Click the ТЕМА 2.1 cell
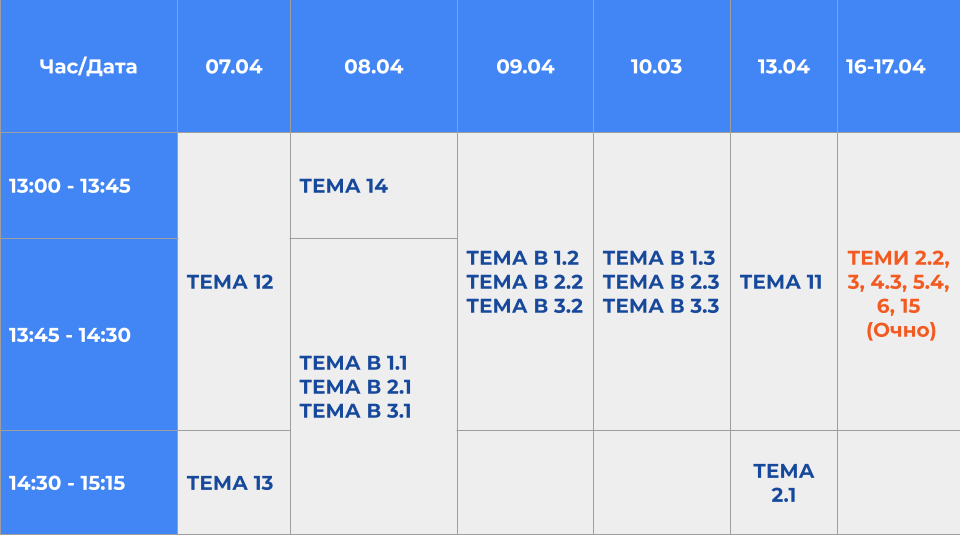This screenshot has width=960, height=540. (x=784, y=482)
